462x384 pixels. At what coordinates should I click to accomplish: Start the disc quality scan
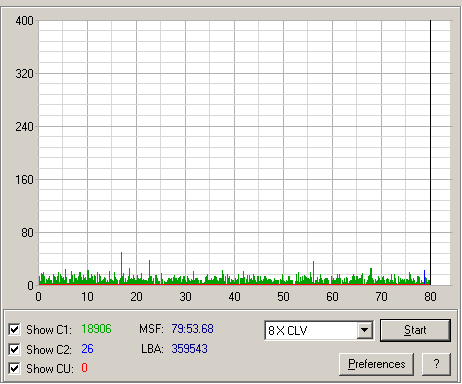pos(415,330)
